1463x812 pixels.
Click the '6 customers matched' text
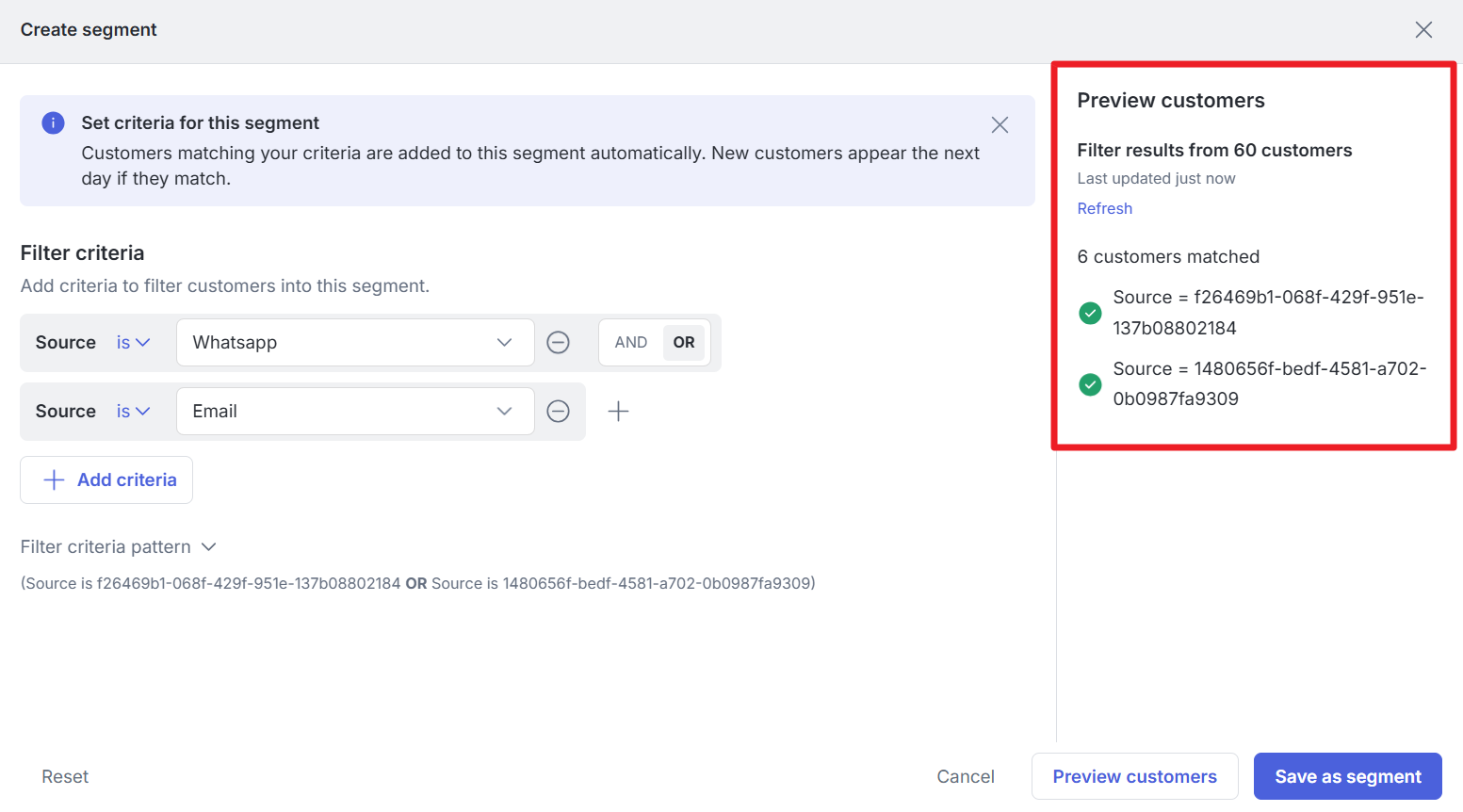1168,257
